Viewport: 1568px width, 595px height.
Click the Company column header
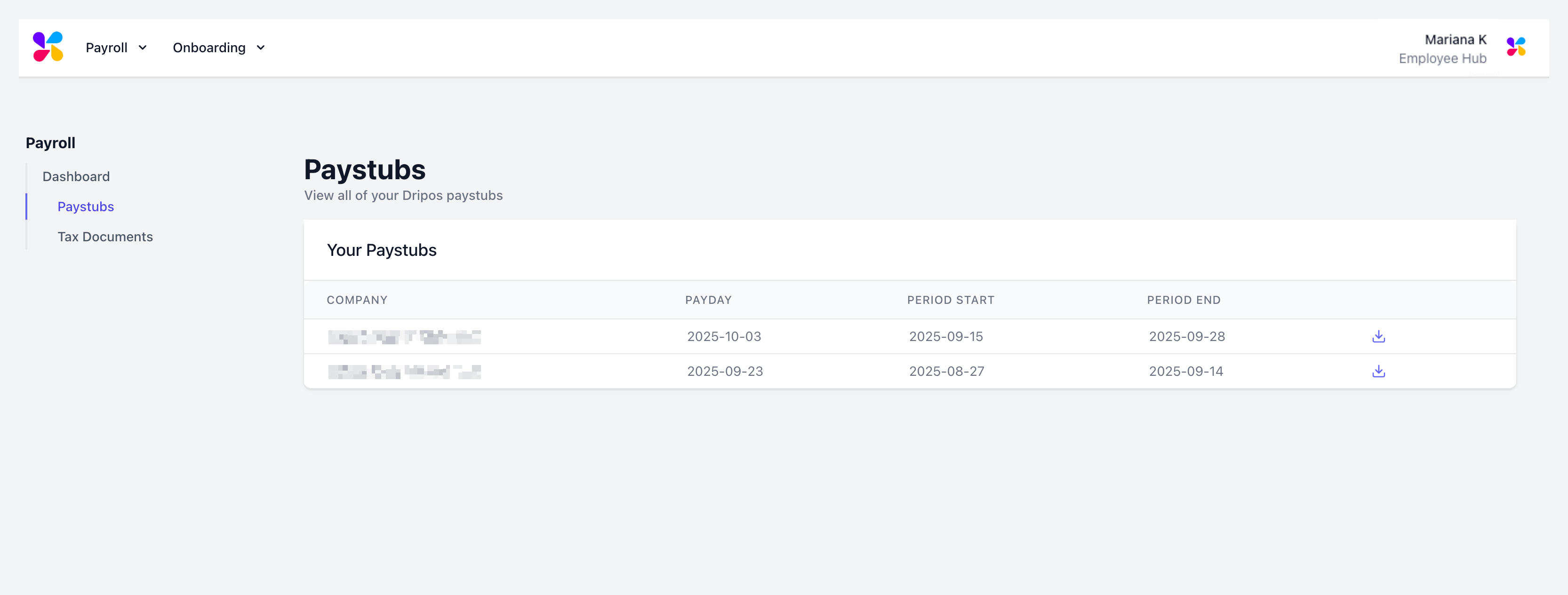click(357, 300)
